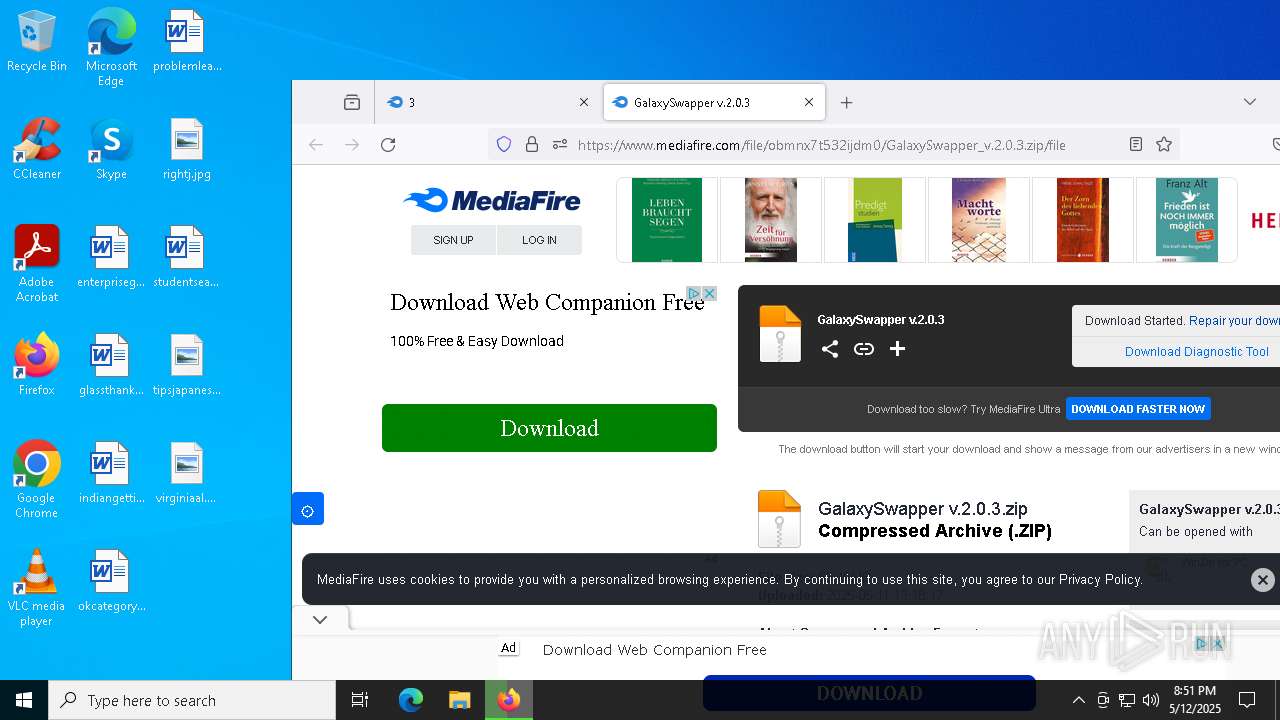Open site permissions icon in address bar
The image size is (1280, 720).
point(560,145)
